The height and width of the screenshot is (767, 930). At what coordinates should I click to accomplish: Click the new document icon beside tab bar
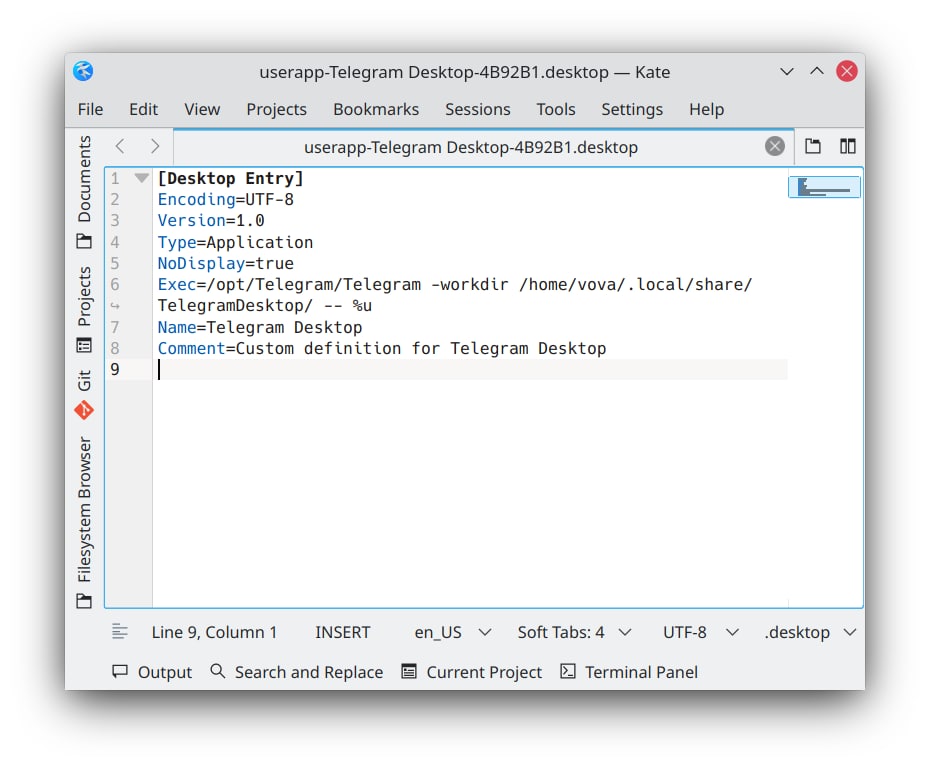tap(813, 146)
